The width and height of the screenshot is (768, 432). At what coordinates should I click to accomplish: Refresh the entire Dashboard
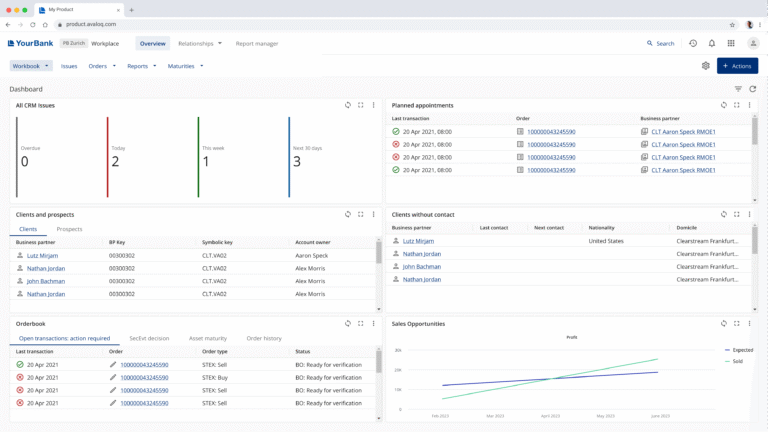[x=752, y=89]
